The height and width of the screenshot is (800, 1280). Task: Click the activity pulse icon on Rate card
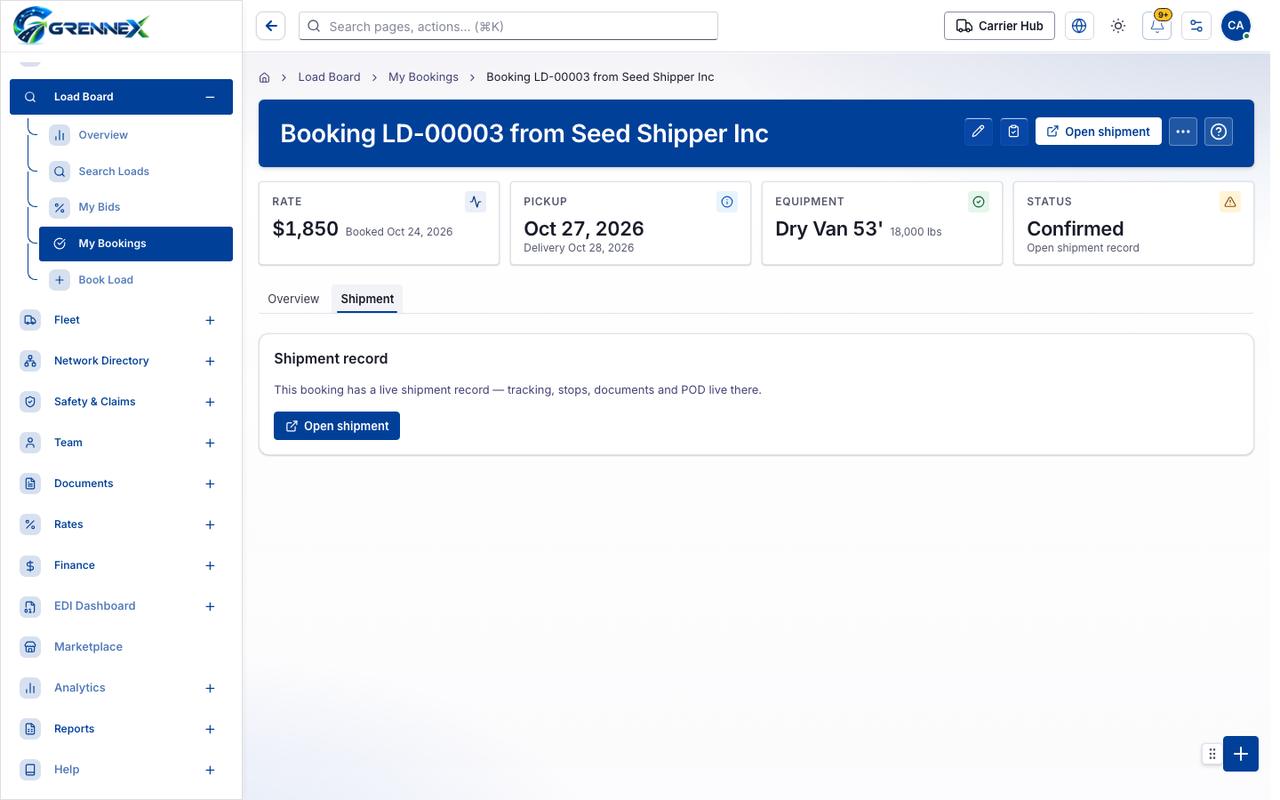pyautogui.click(x=476, y=202)
